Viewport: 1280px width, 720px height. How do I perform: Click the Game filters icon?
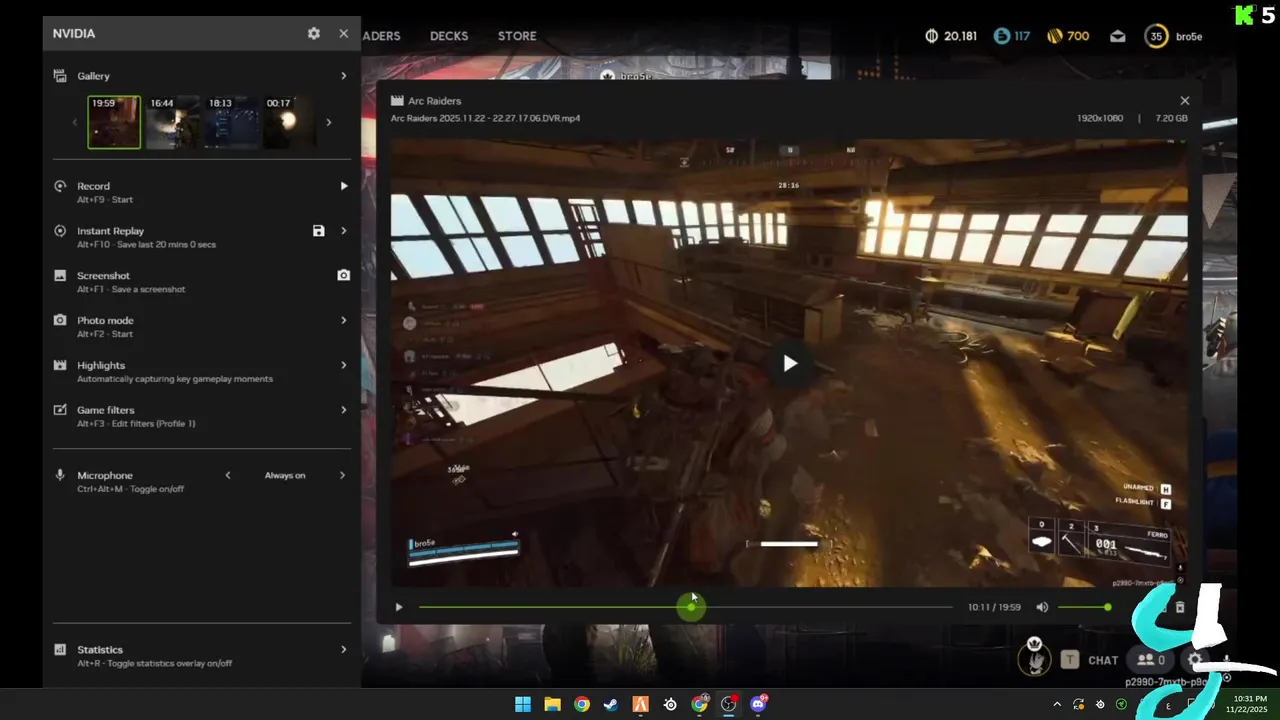(60, 410)
